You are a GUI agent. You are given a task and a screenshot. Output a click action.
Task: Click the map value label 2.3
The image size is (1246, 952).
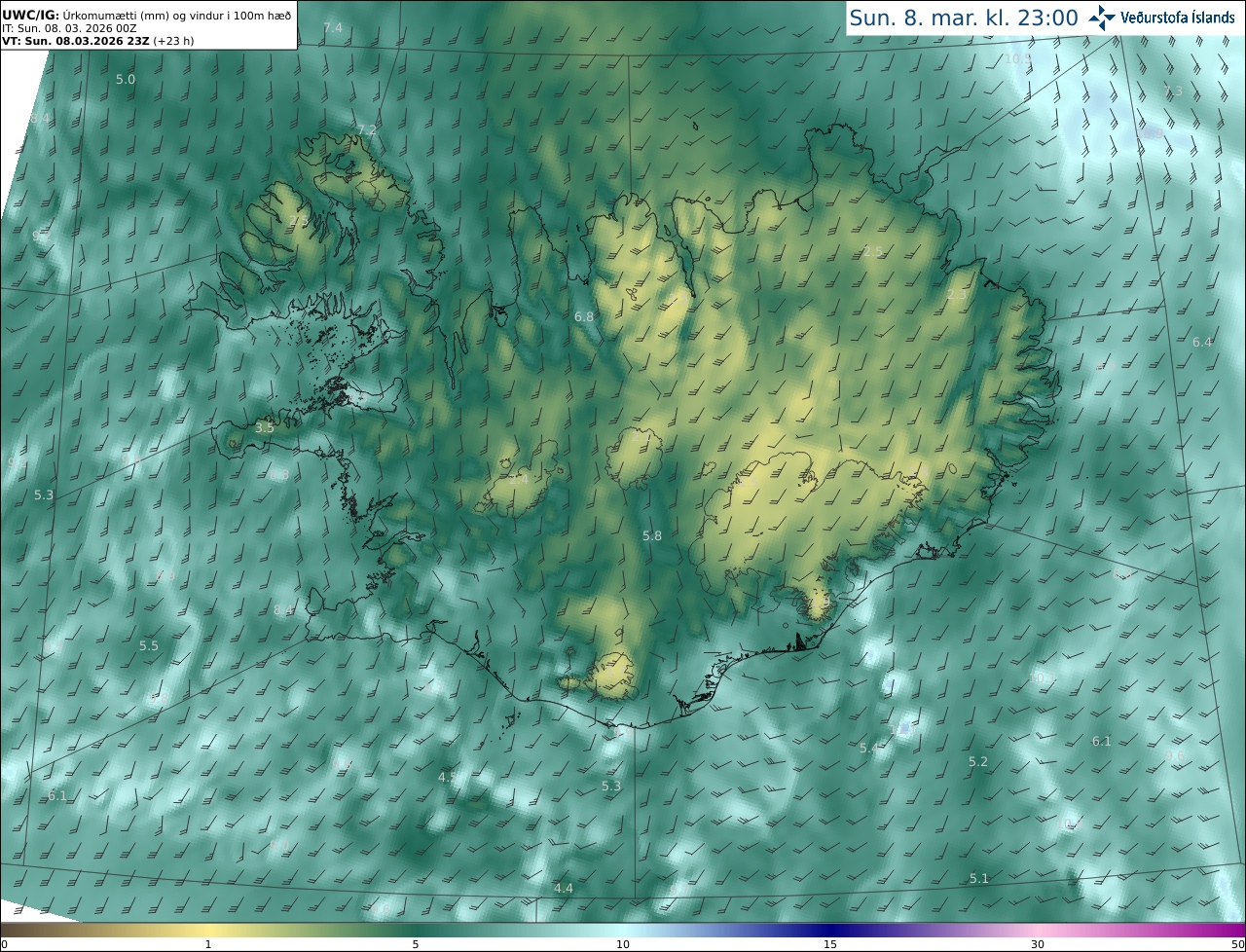[957, 295]
